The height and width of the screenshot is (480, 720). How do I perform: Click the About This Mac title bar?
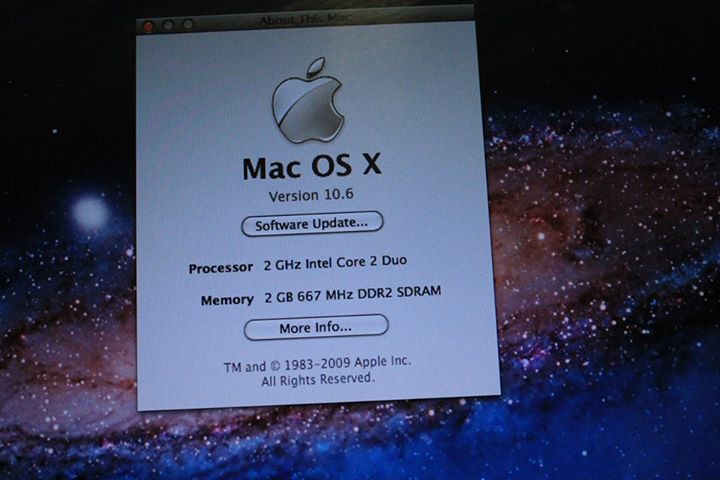coord(305,21)
